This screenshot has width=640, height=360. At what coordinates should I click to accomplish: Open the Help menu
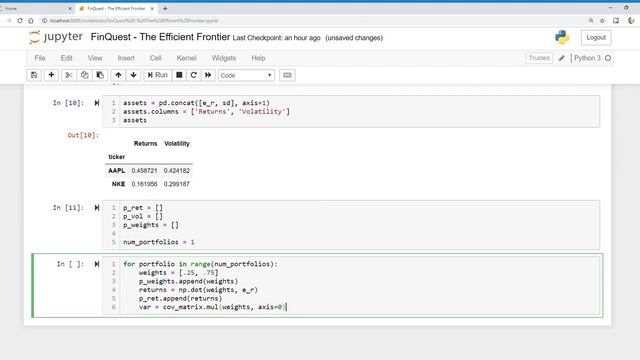click(x=258, y=58)
